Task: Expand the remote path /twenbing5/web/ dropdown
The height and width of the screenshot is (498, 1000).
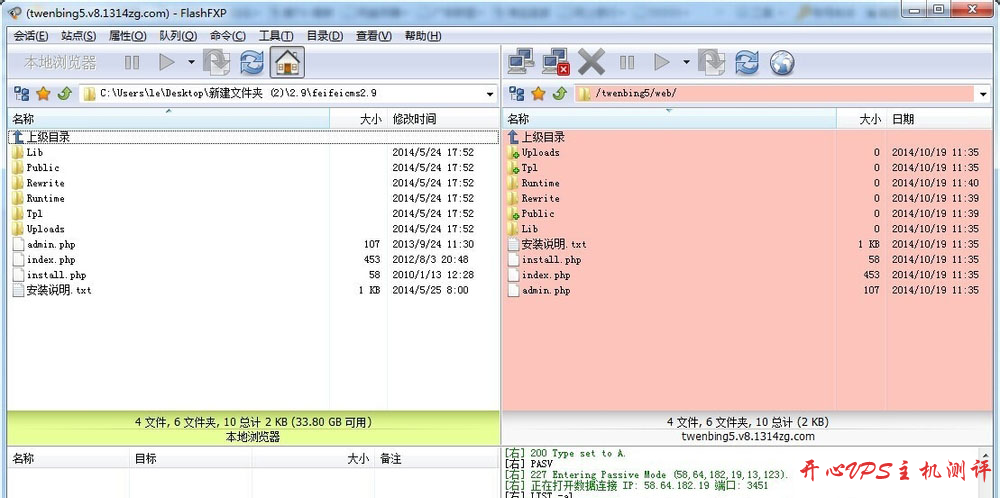Action: tap(982, 94)
